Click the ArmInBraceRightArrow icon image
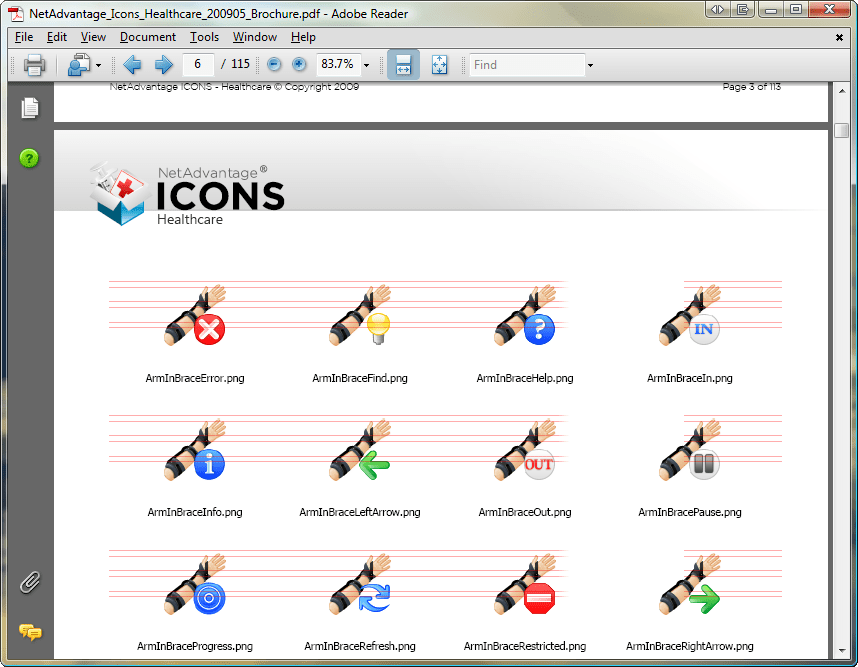 click(689, 584)
